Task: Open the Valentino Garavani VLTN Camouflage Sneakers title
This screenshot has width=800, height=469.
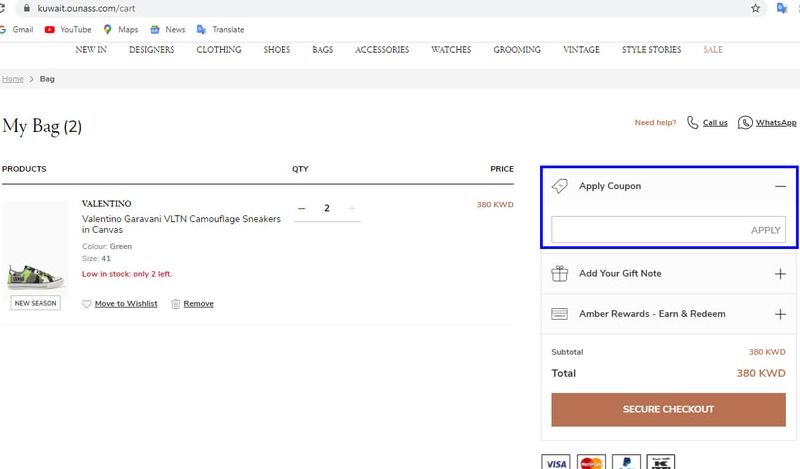Action: point(181,224)
